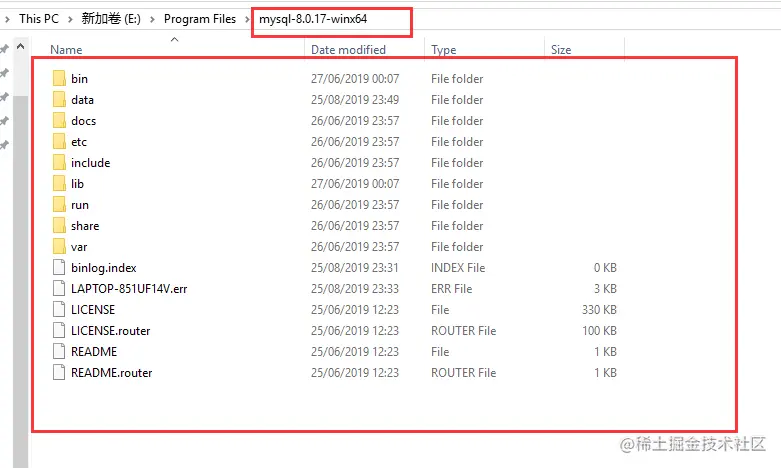Click This PC in the address bar
Image resolution: width=781 pixels, height=468 pixels.
39,19
